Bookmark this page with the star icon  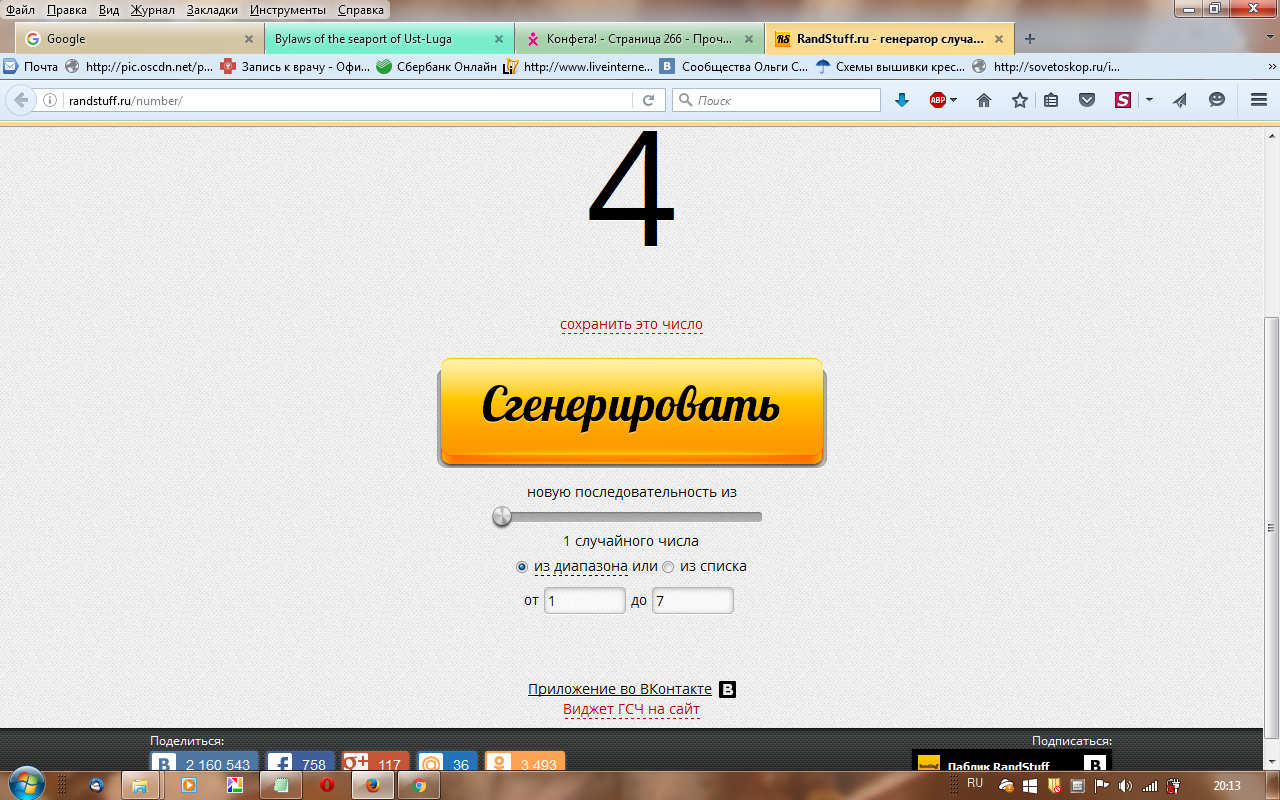pos(1019,100)
